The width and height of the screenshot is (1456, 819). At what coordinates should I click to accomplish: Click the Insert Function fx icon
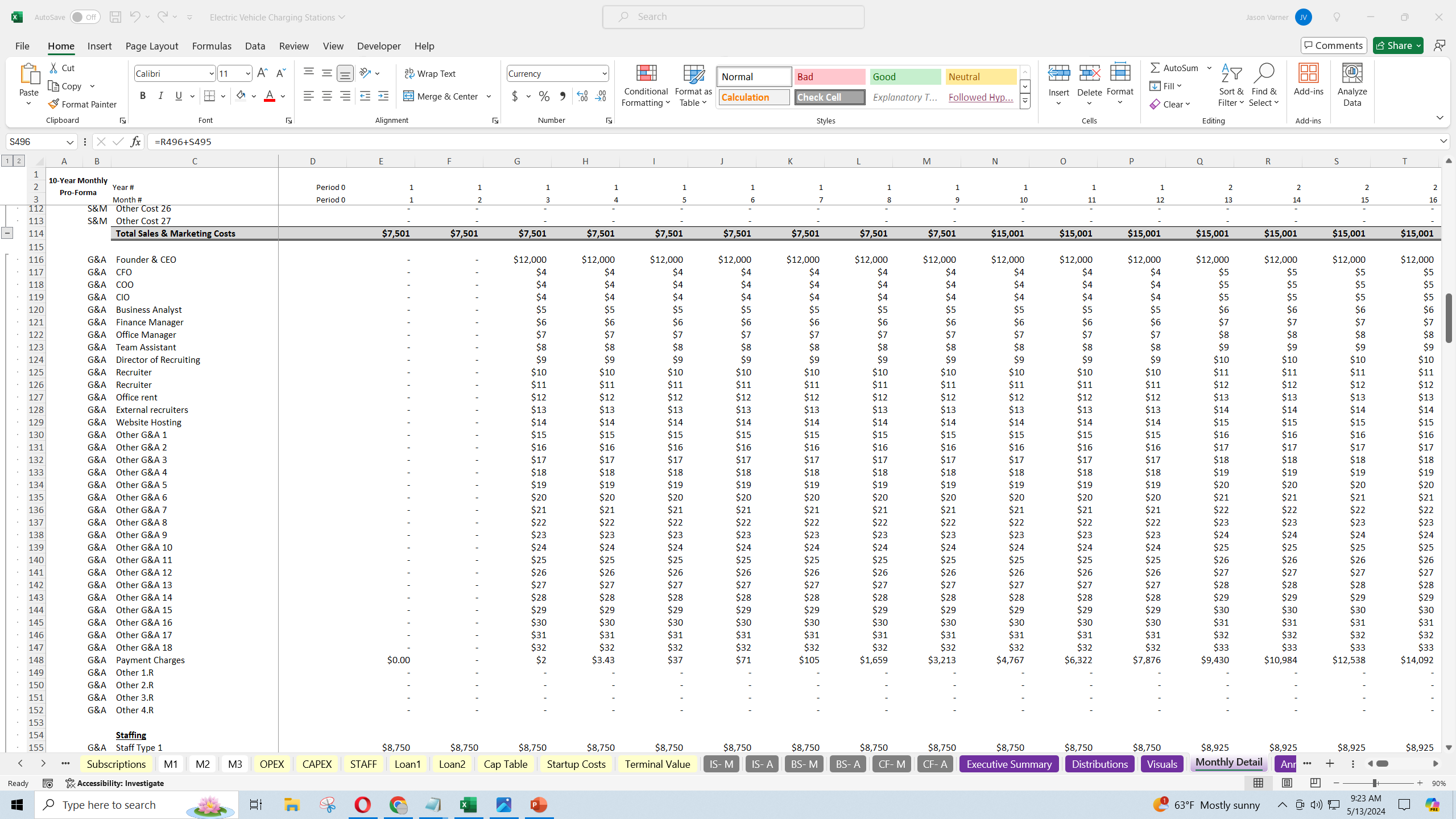pyautogui.click(x=135, y=142)
